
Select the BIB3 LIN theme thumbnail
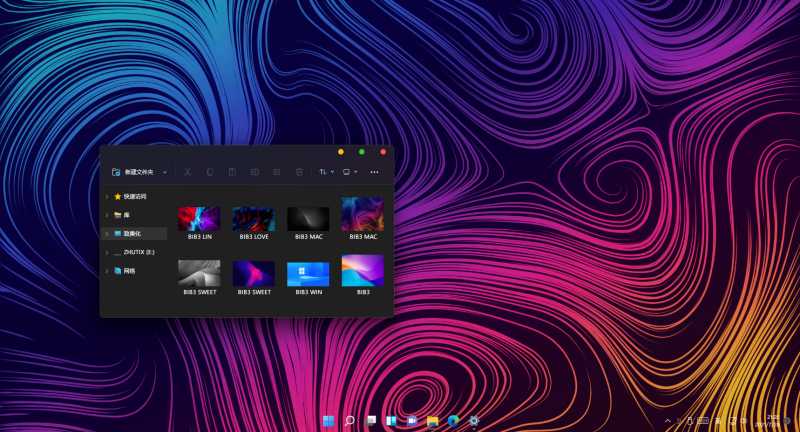point(198,218)
